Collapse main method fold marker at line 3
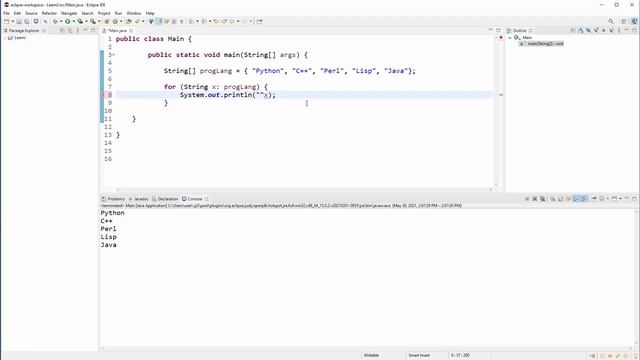 pos(114,55)
